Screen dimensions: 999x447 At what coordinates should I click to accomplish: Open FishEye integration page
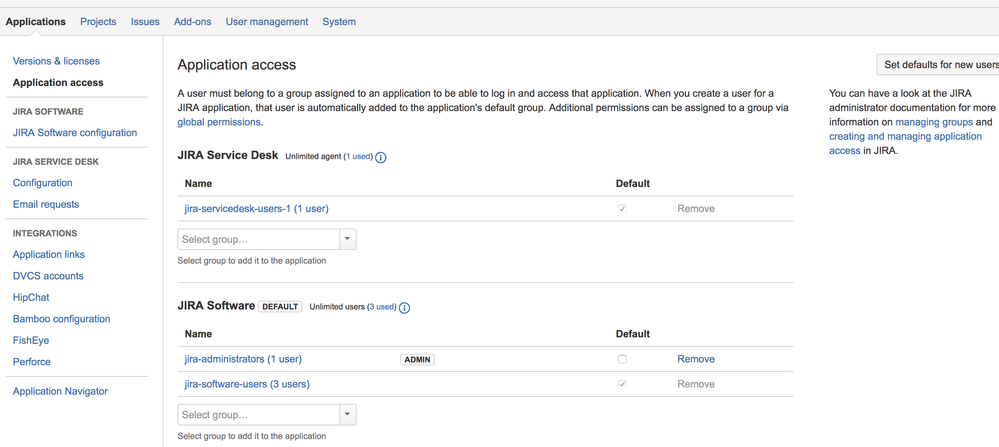pyautogui.click(x=31, y=341)
